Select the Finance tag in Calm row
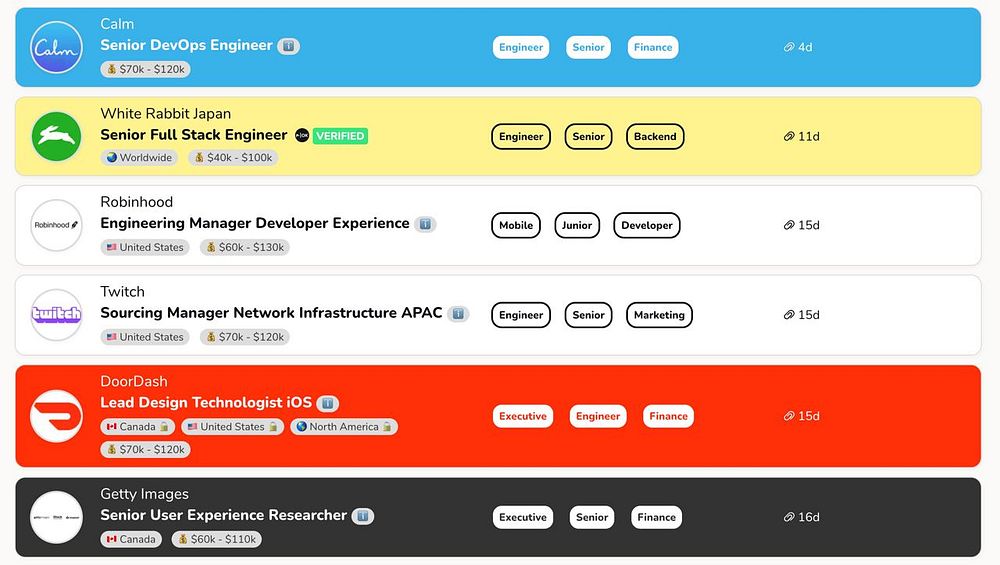This screenshot has height=565, width=1000. tap(653, 47)
